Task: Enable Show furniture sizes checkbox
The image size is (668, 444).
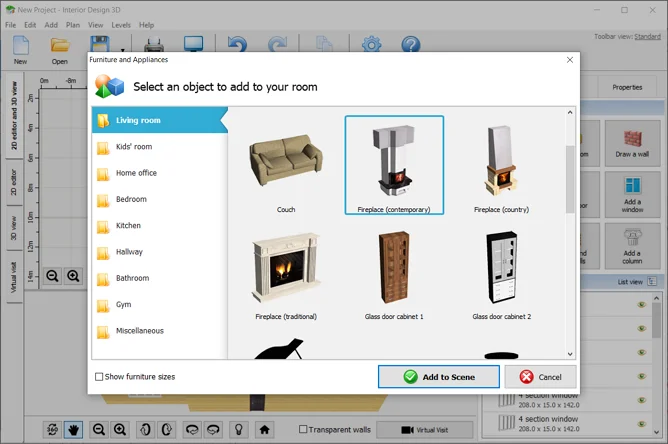Action: (x=99, y=377)
